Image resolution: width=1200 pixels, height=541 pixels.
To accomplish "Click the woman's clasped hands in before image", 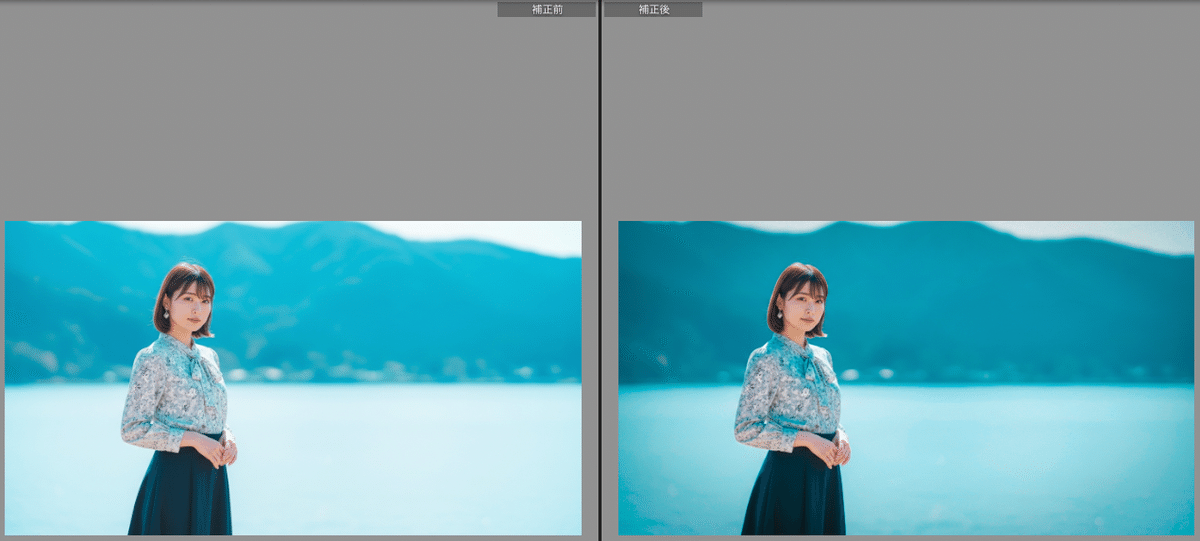I will click(221, 449).
